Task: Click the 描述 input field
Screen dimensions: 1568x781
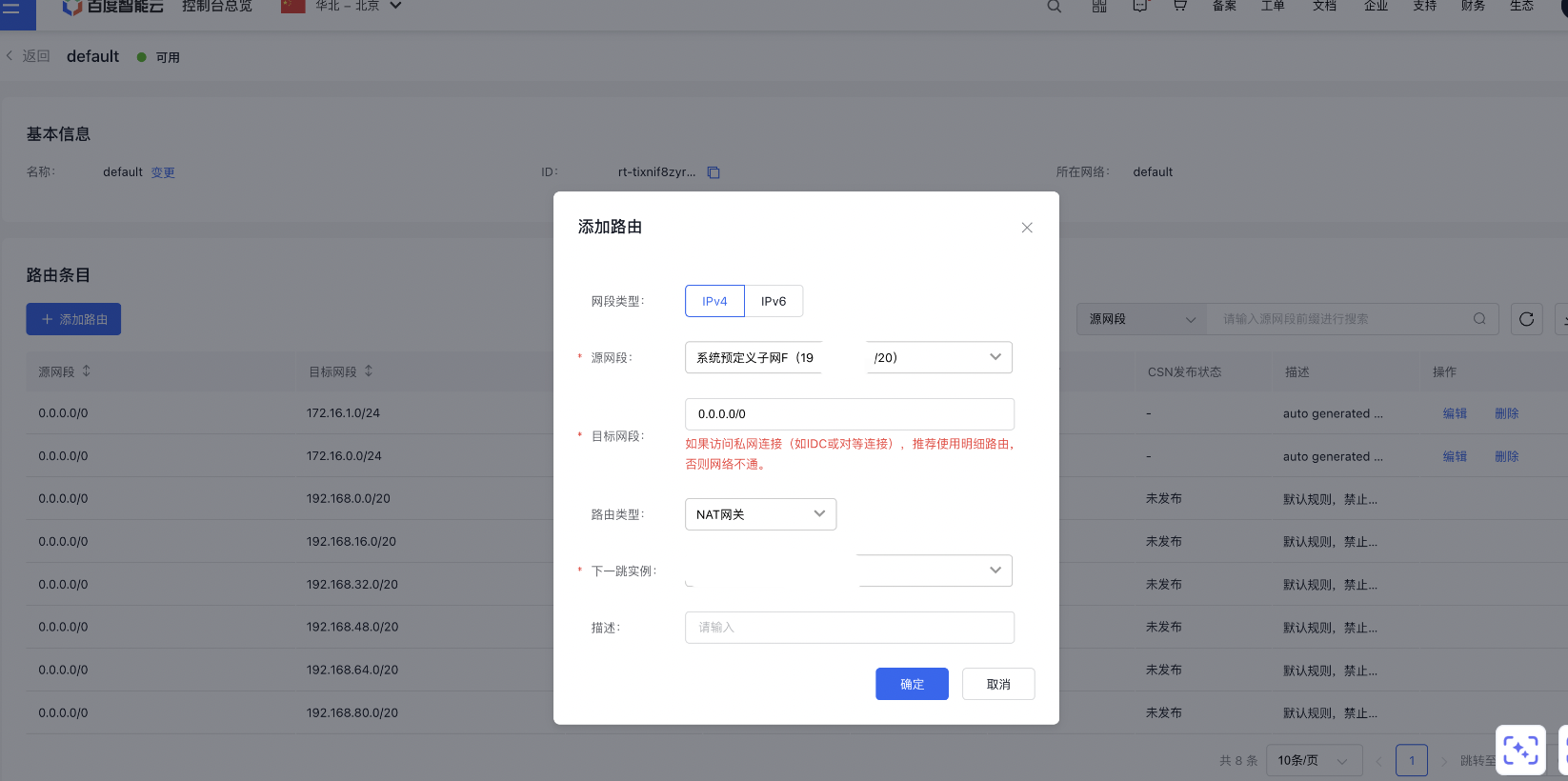Action: tap(849, 628)
